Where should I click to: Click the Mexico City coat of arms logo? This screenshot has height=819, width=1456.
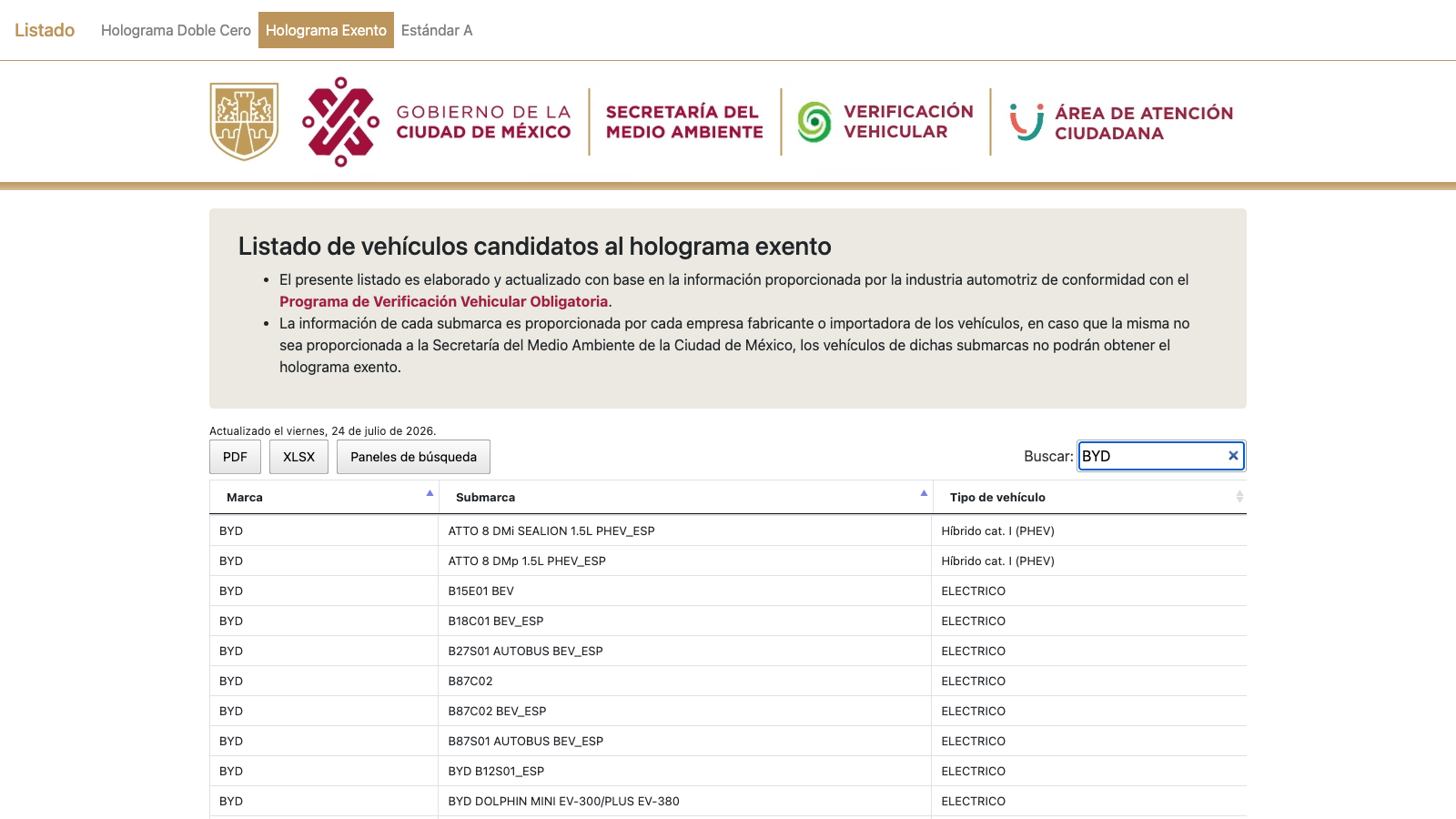click(x=244, y=122)
